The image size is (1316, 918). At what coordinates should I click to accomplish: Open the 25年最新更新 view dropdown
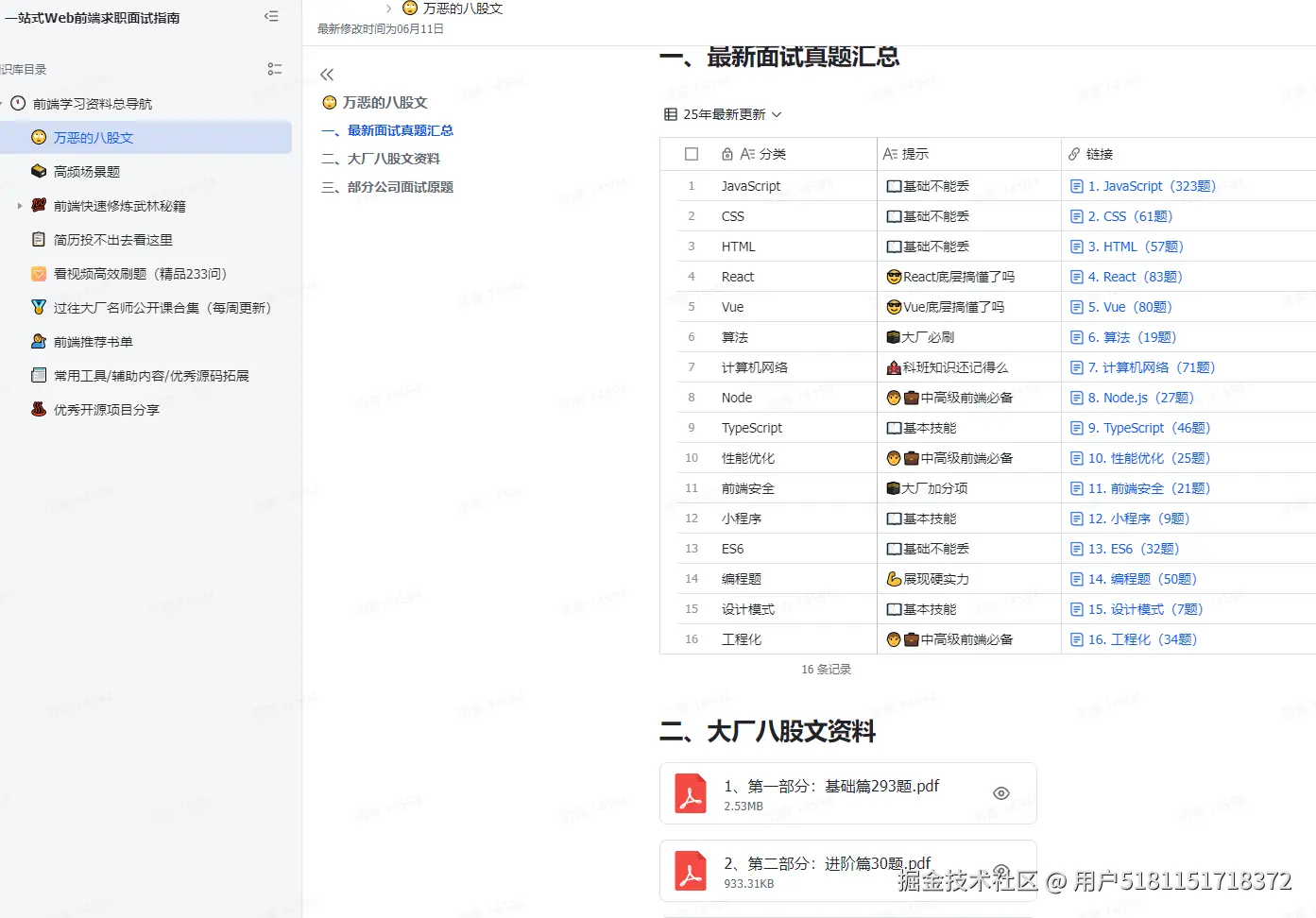(x=776, y=113)
